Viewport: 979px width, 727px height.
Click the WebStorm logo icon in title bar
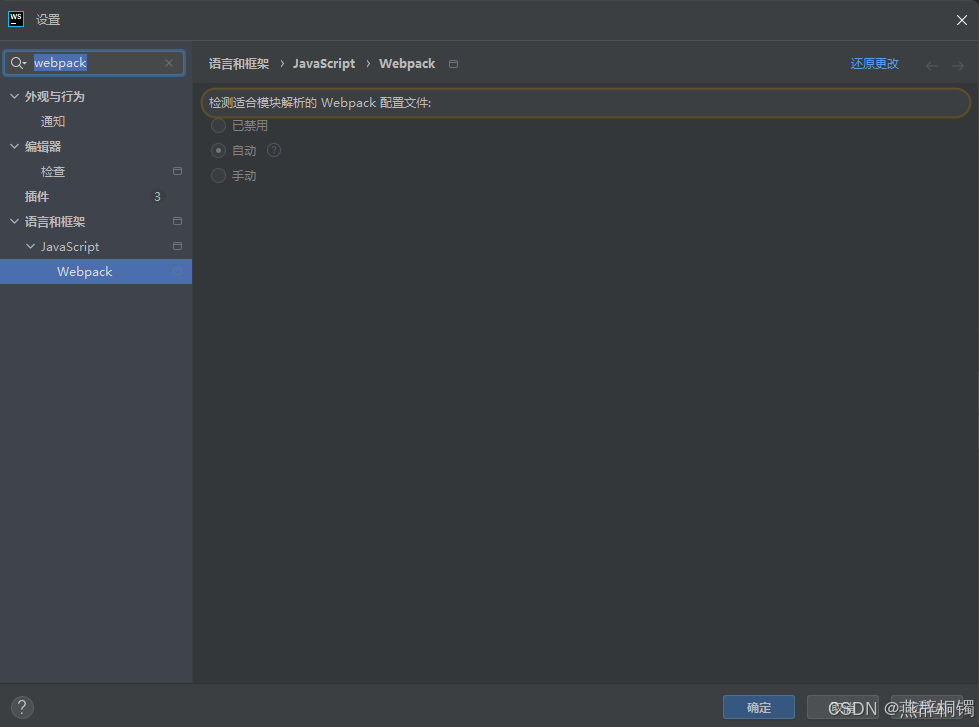(x=16, y=19)
